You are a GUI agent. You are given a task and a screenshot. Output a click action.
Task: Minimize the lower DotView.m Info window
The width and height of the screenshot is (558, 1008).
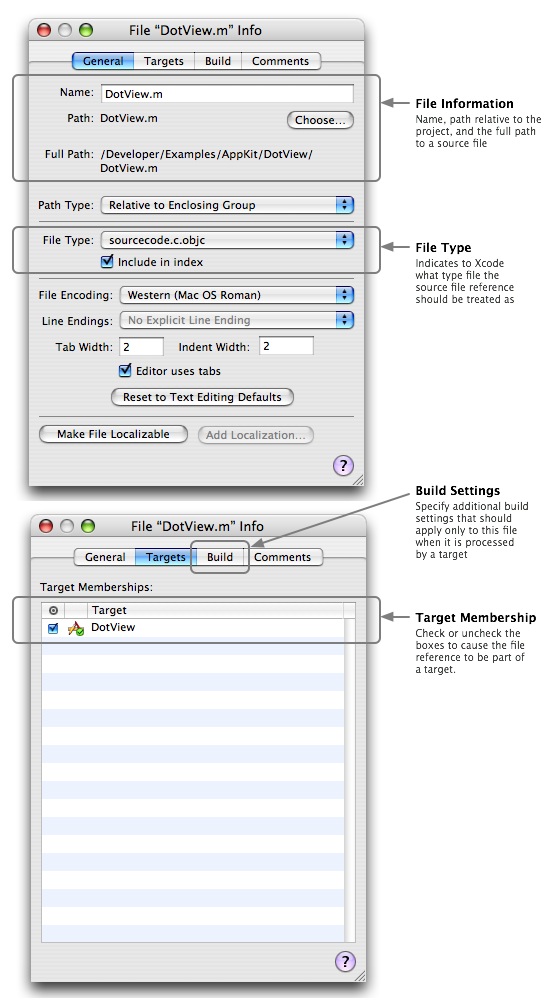click(67, 526)
